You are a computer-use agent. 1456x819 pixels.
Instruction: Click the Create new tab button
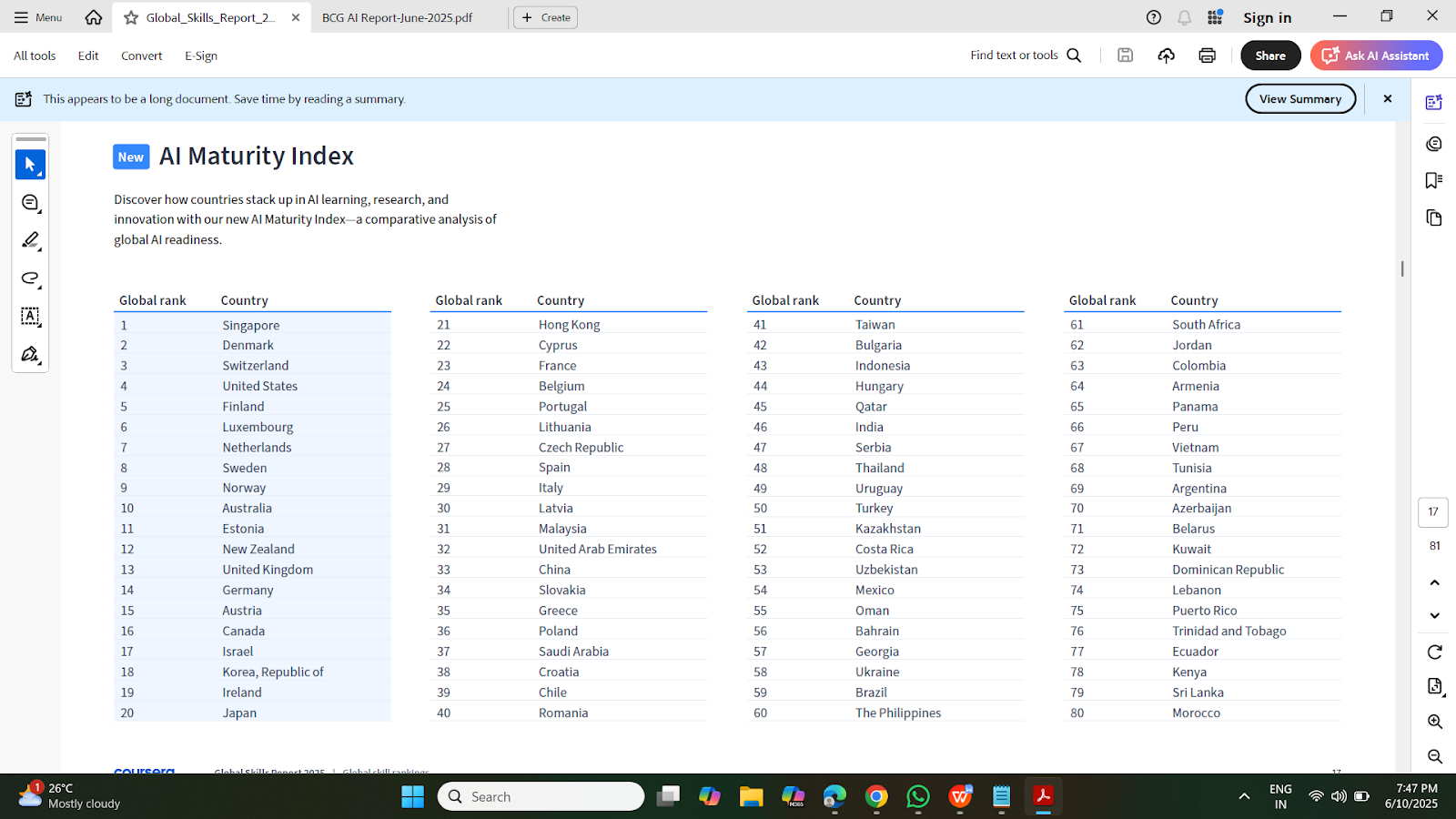click(x=545, y=17)
